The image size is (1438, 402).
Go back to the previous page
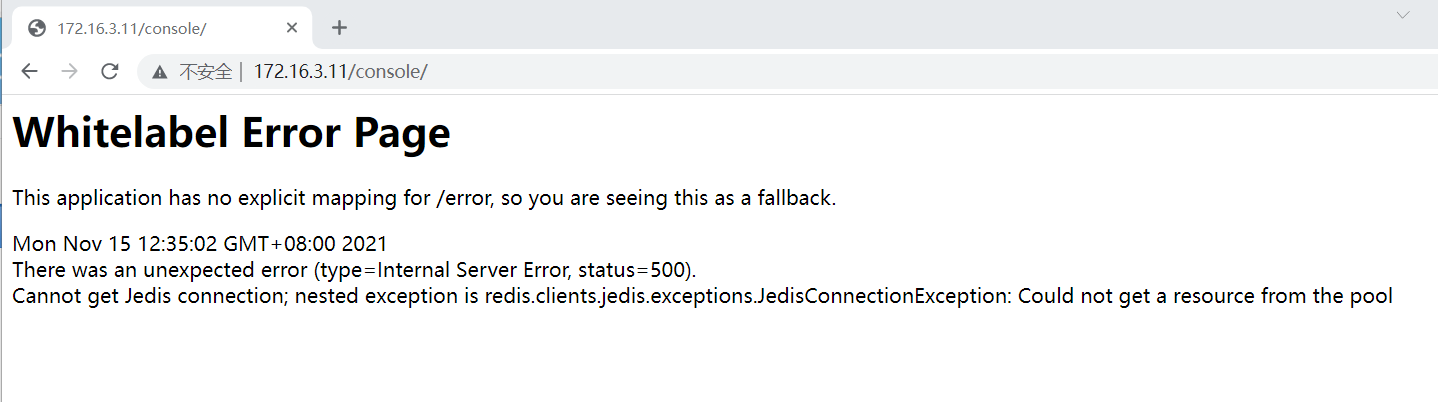29,71
